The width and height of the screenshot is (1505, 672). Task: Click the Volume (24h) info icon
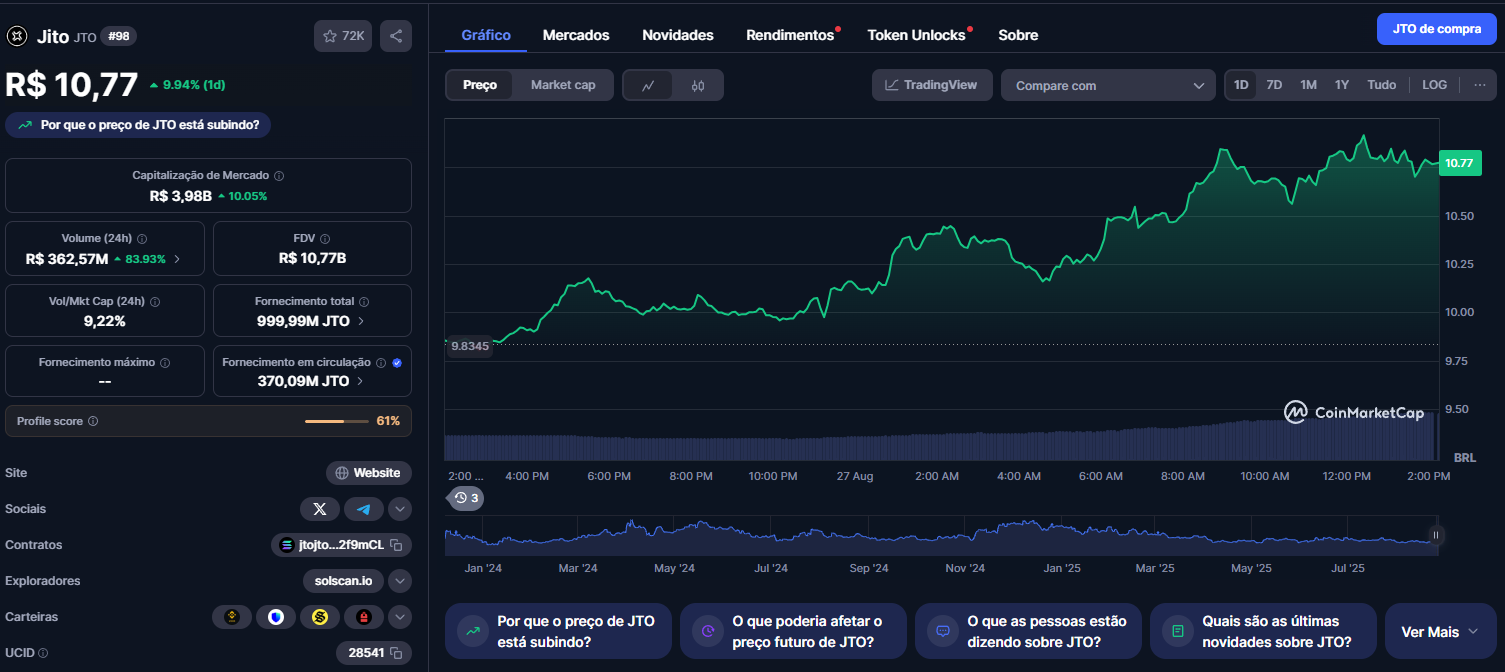(142, 239)
